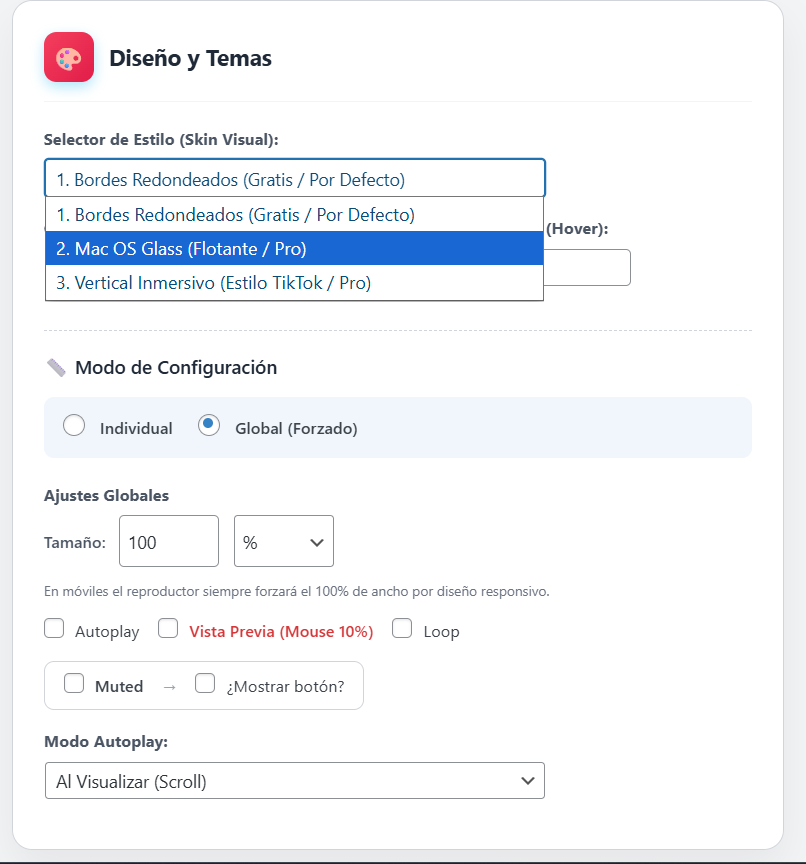Toggle the Loop checkbox
The width and height of the screenshot is (806, 864).
403,629
